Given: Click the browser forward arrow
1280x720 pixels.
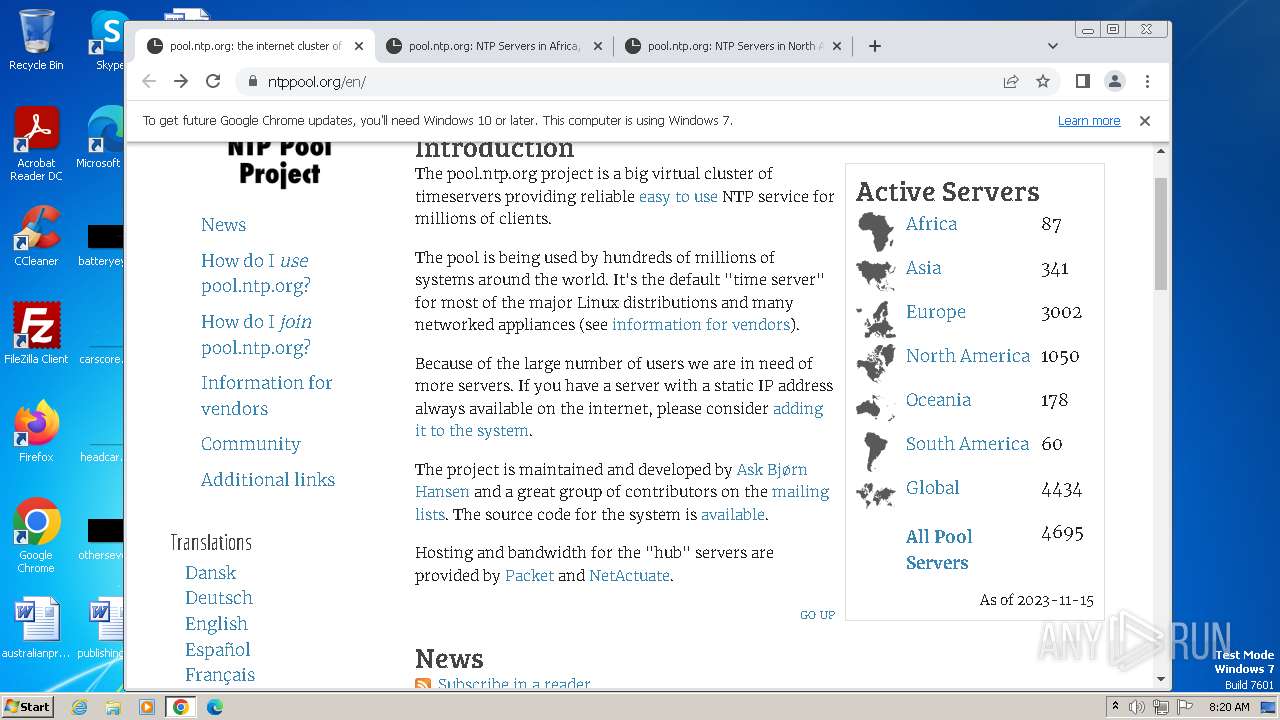Looking at the screenshot, I should click(x=181, y=81).
